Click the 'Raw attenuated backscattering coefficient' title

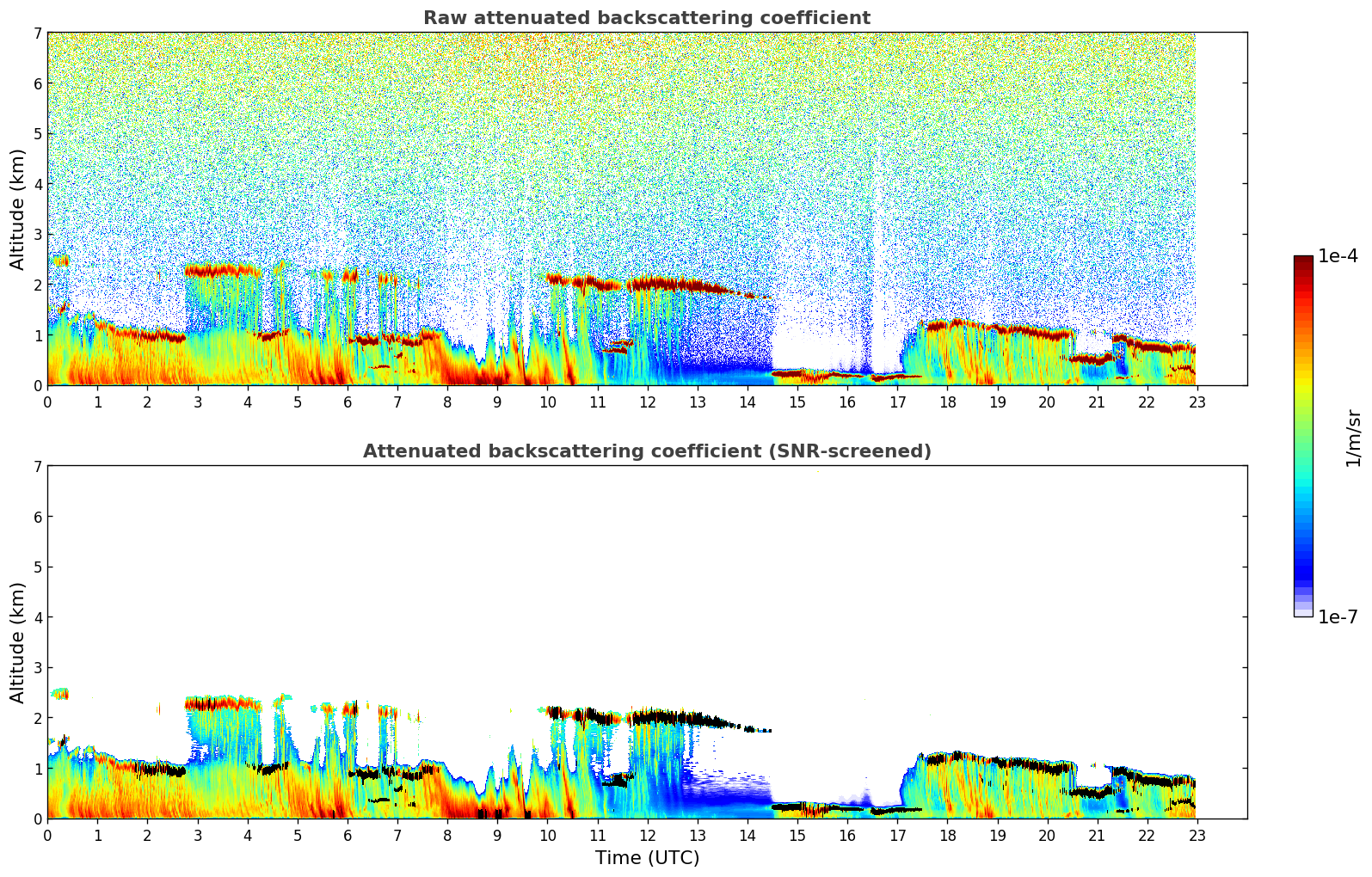click(x=647, y=18)
